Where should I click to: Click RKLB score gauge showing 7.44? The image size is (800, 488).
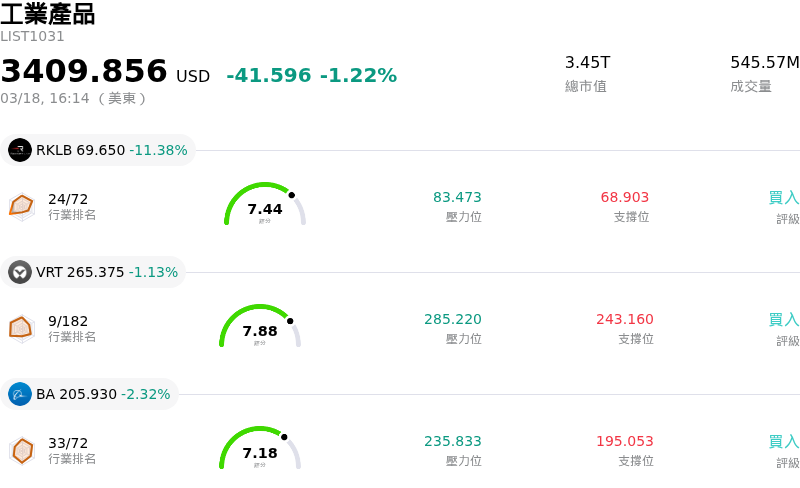tap(264, 206)
